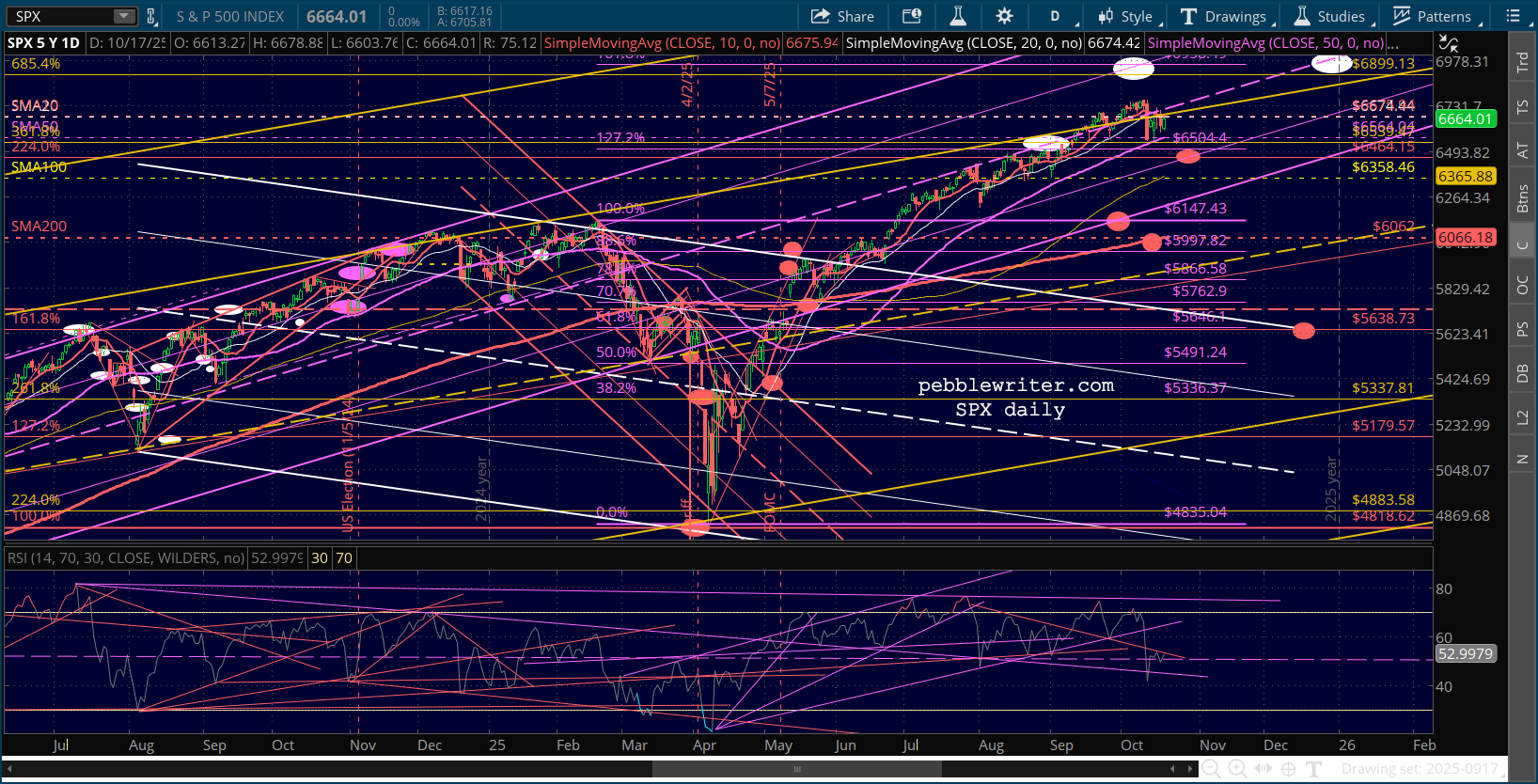Toggle the Trd side panel tab
Image resolution: width=1538 pixels, height=784 pixels.
[1522, 62]
